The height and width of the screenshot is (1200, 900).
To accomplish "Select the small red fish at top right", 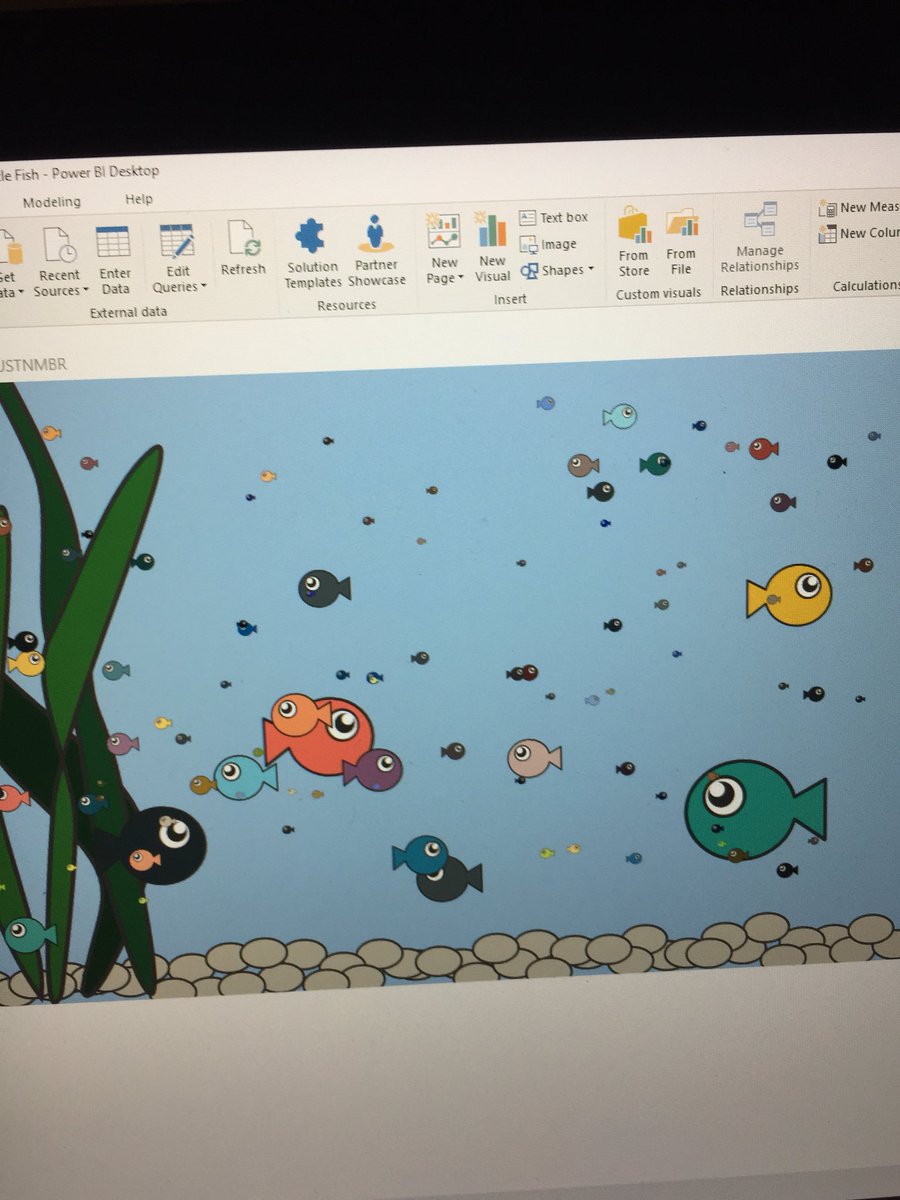I will (763, 448).
